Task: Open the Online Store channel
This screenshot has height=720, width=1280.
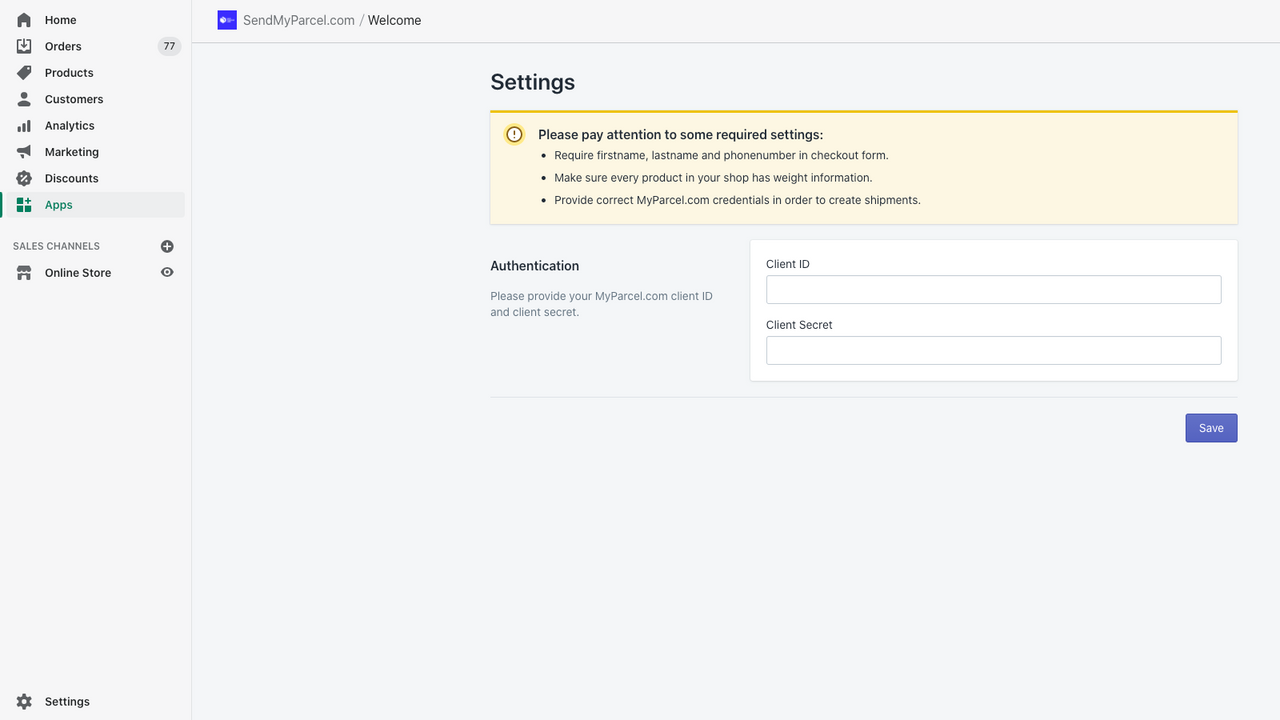Action: (x=77, y=272)
